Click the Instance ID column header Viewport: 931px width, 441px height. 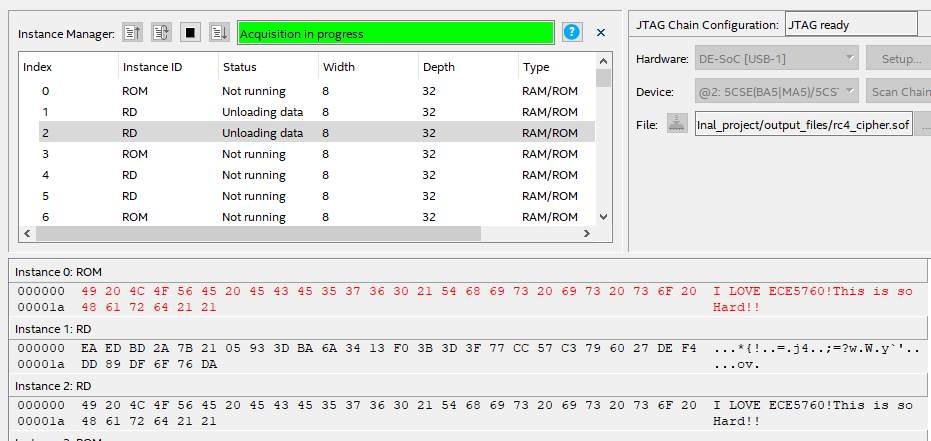(x=168, y=66)
